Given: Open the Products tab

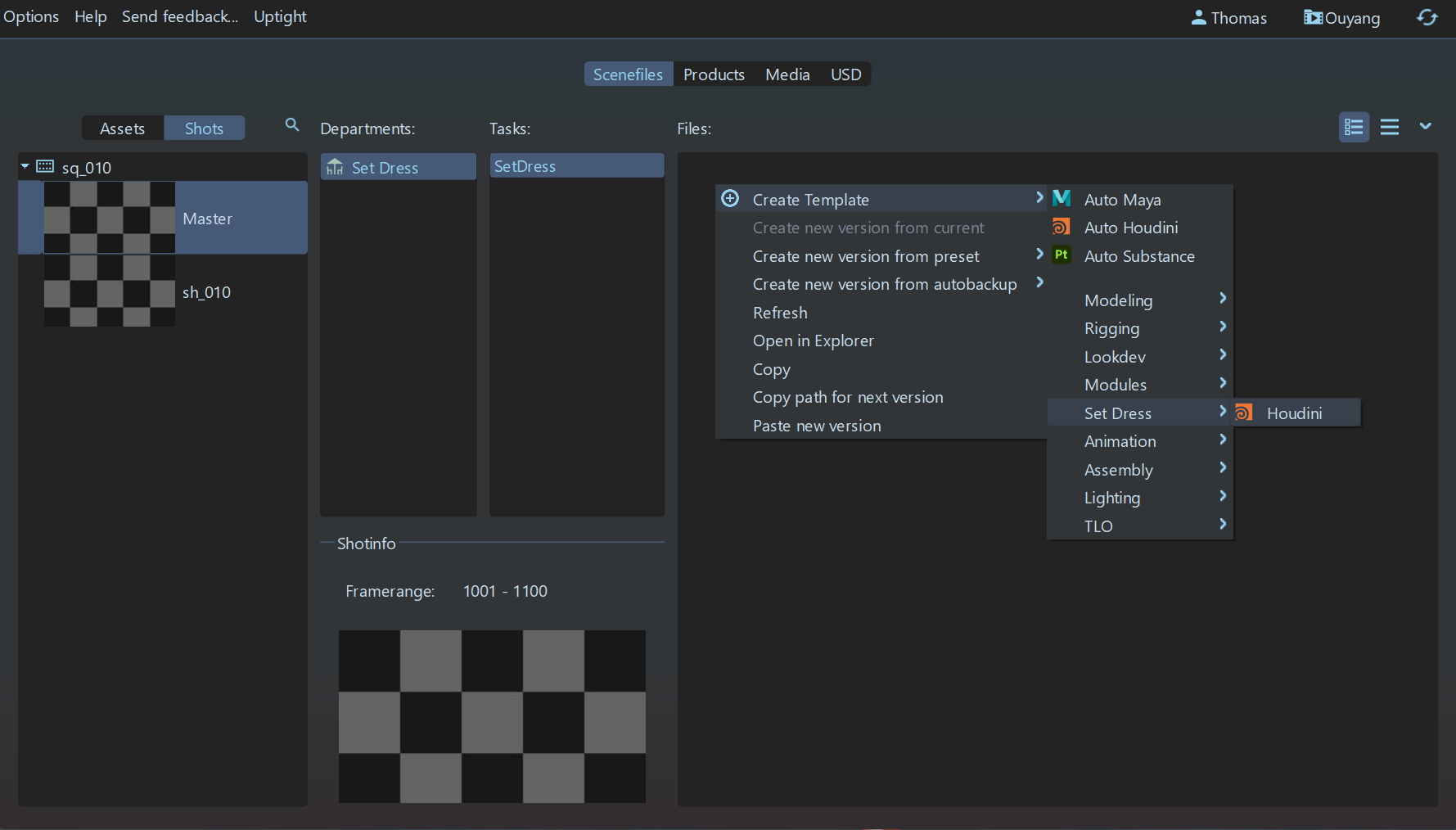Looking at the screenshot, I should coord(714,74).
